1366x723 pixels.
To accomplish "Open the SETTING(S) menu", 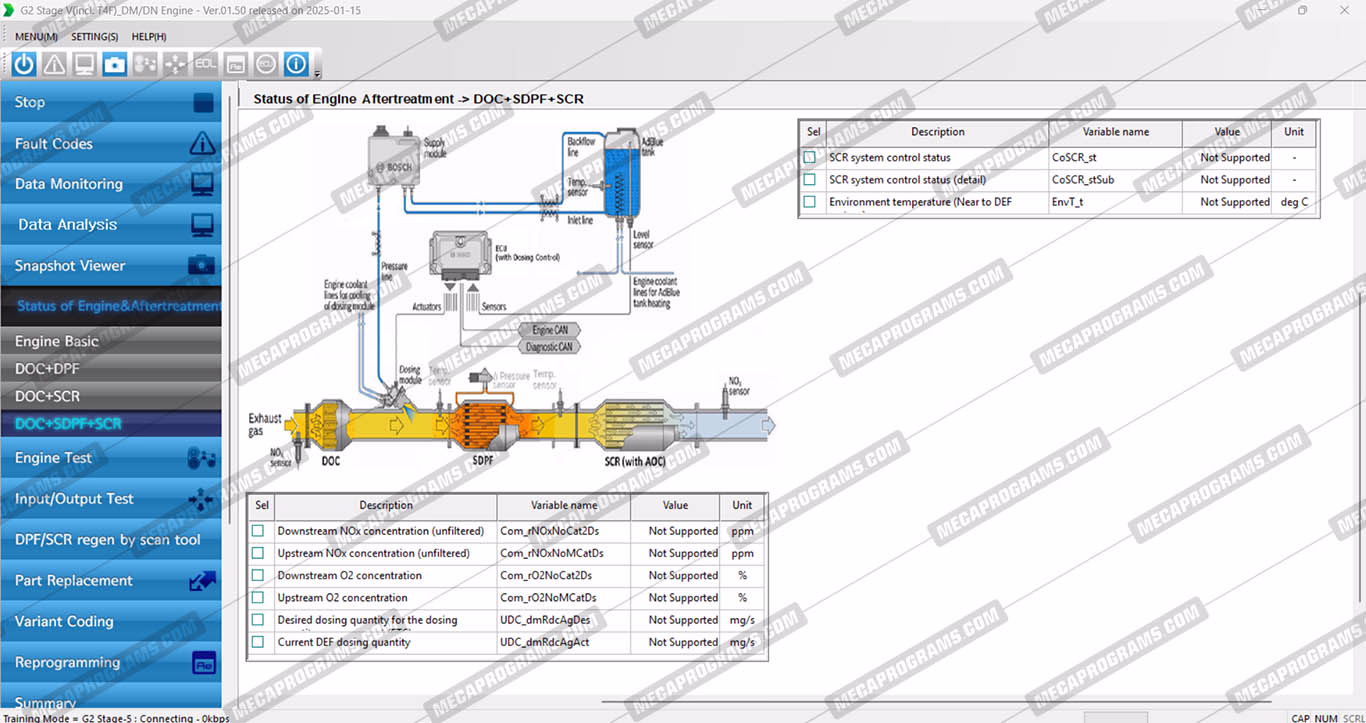I will tap(94, 37).
